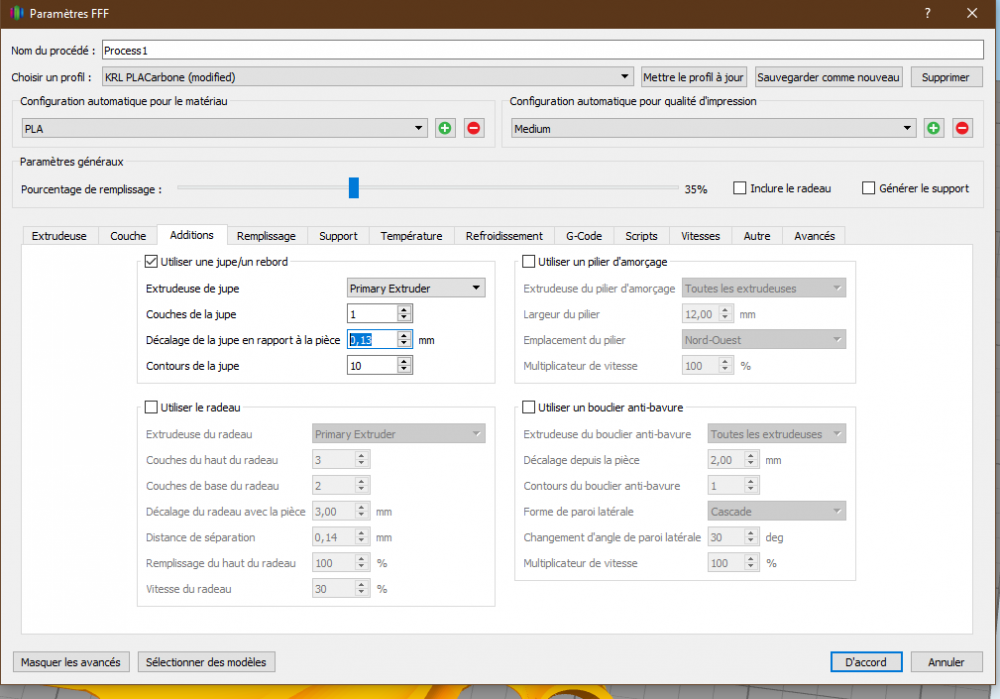This screenshot has height=699, width=1000.
Task: Open the Avancés tab
Action: coord(814,235)
